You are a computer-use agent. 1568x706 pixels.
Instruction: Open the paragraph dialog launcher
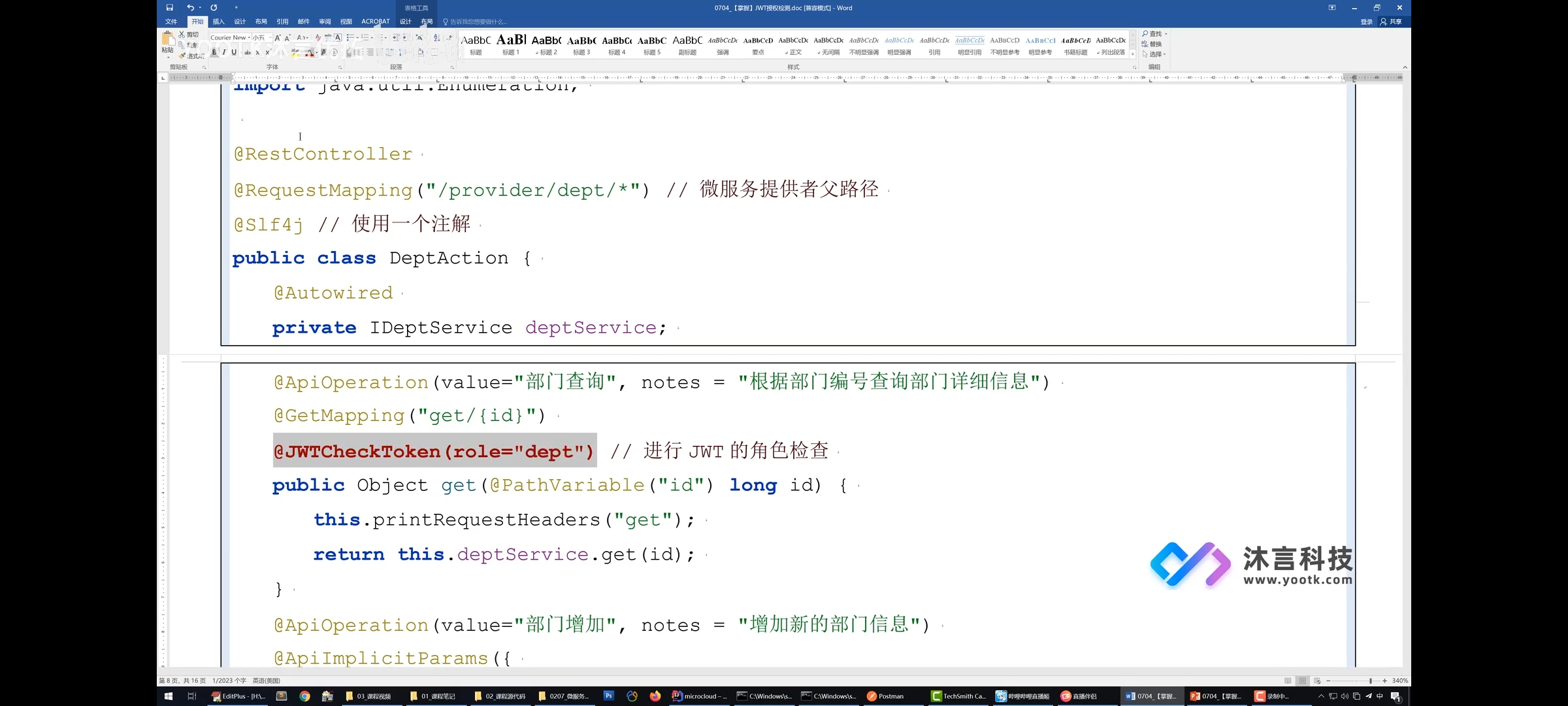452,67
